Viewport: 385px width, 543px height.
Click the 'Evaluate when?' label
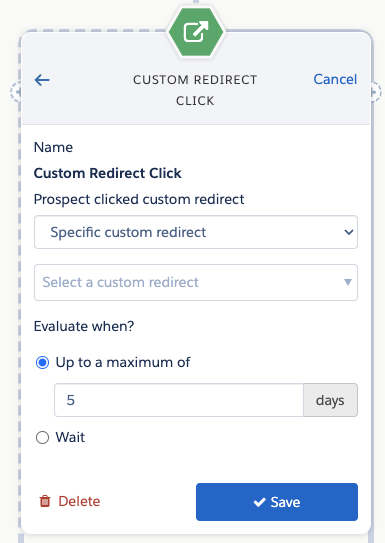pyautogui.click(x=84, y=326)
